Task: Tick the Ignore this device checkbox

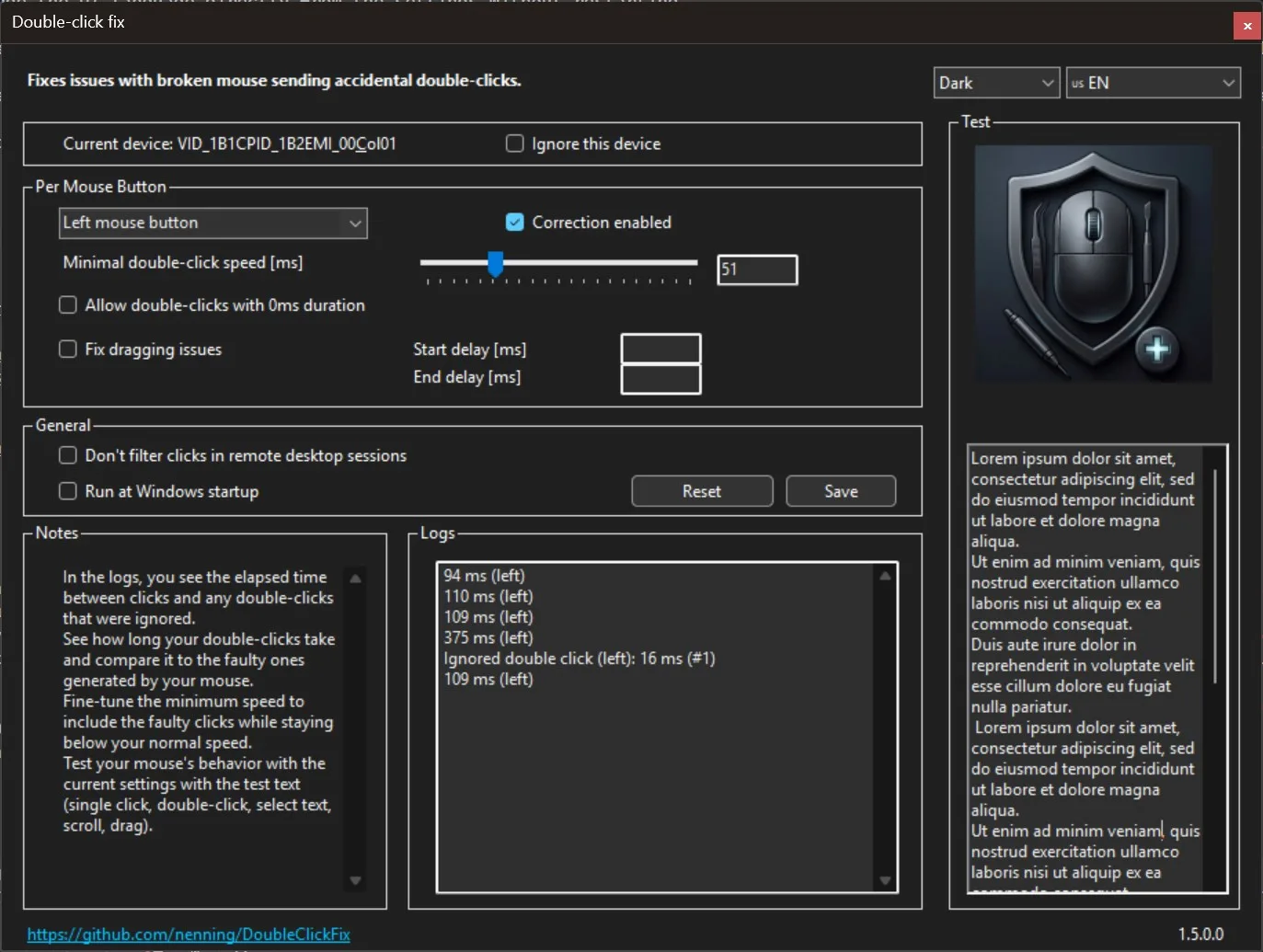Action: click(x=515, y=143)
